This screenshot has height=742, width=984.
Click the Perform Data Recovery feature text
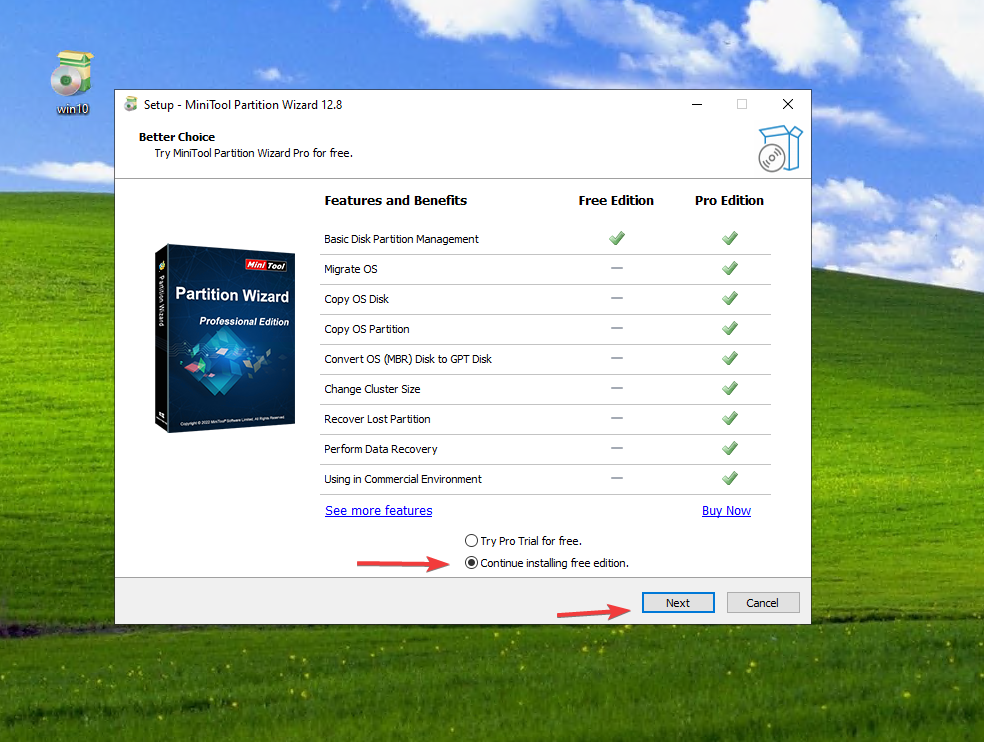[x=380, y=449]
